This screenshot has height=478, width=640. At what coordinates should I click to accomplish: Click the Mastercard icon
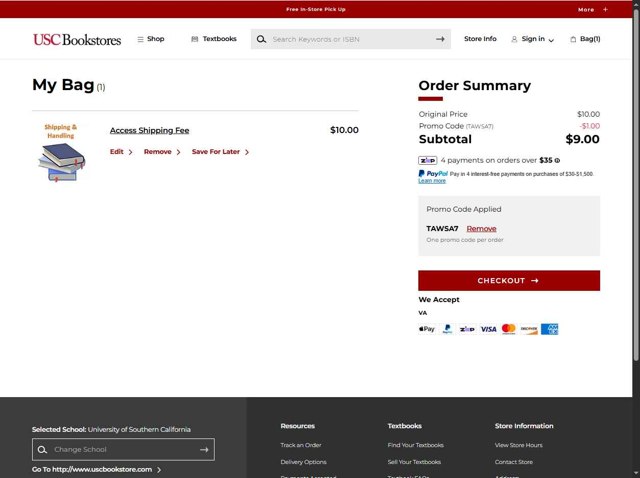tap(509, 329)
